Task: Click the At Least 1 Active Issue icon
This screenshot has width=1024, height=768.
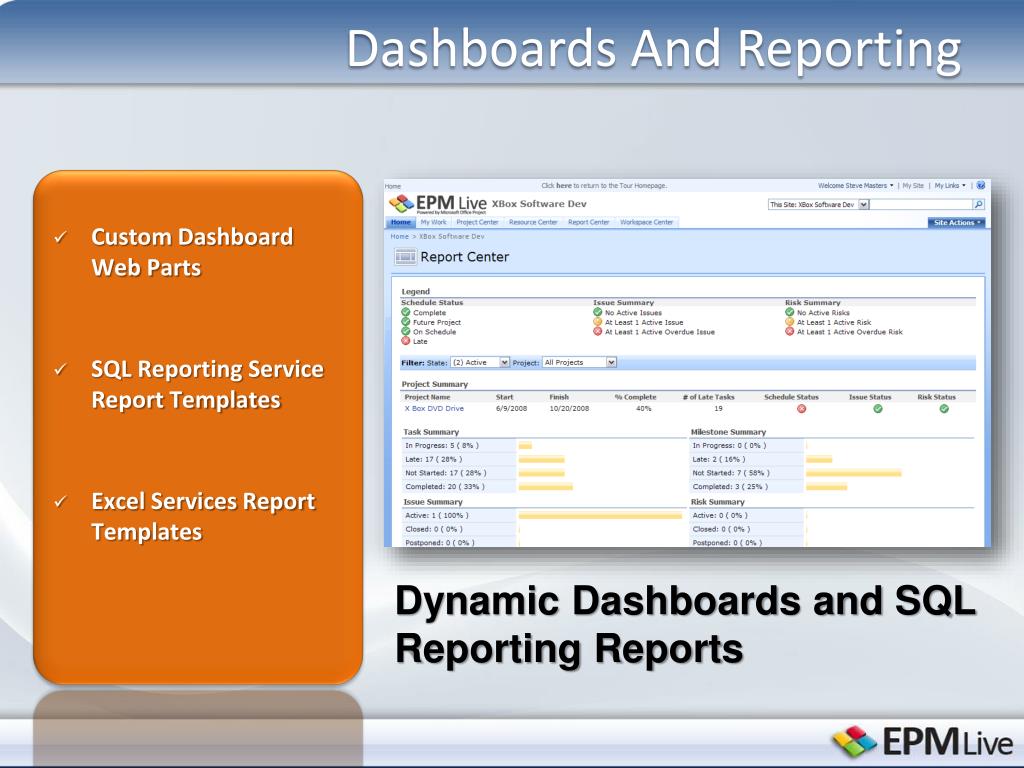Action: tap(598, 322)
